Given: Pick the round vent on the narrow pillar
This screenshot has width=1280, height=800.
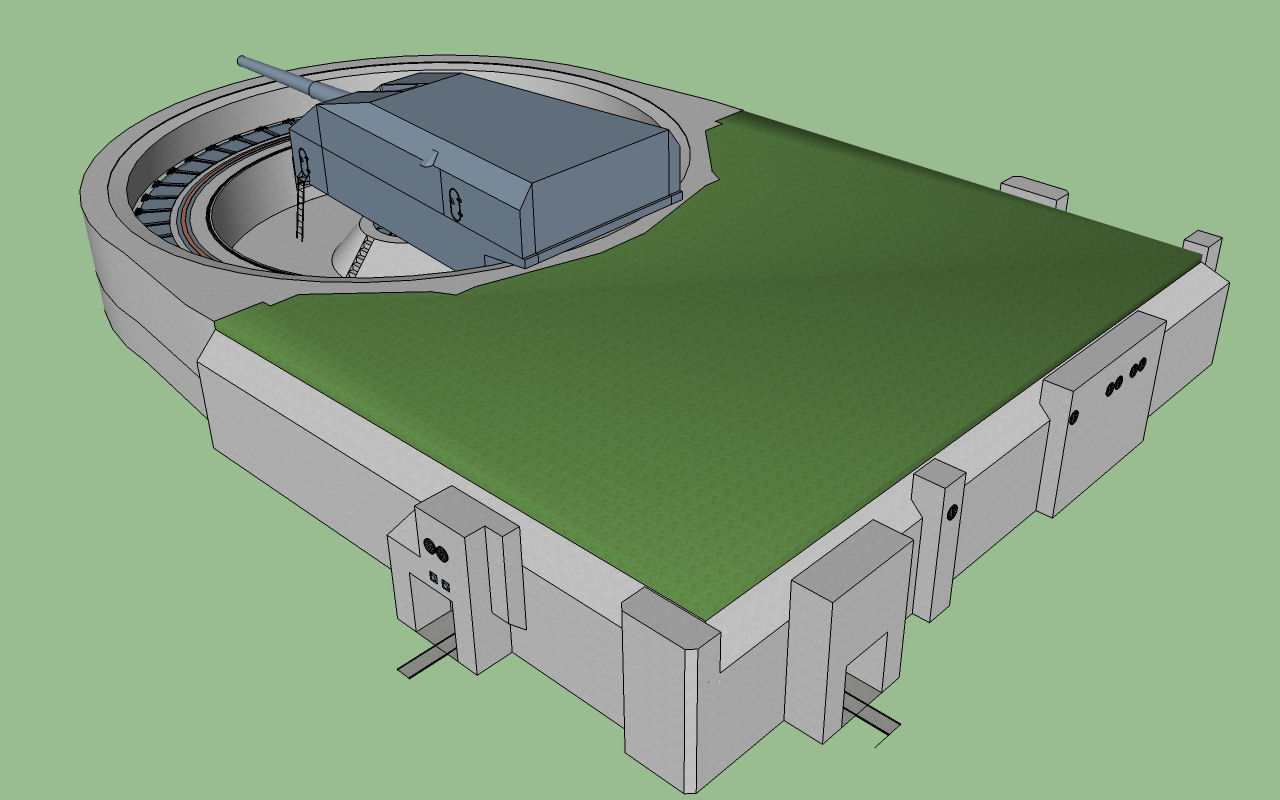Looking at the screenshot, I should (950, 514).
